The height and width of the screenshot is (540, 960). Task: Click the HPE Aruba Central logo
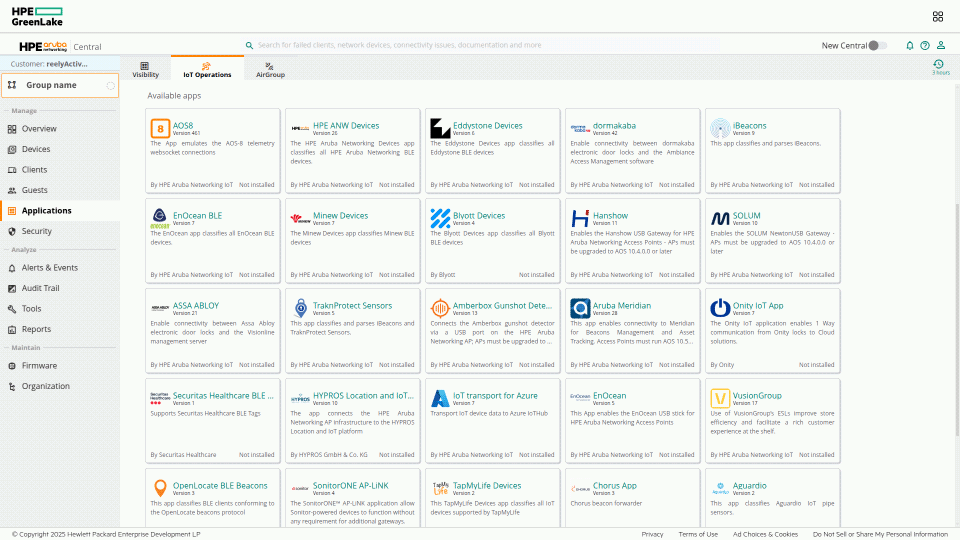pyautogui.click(x=60, y=47)
